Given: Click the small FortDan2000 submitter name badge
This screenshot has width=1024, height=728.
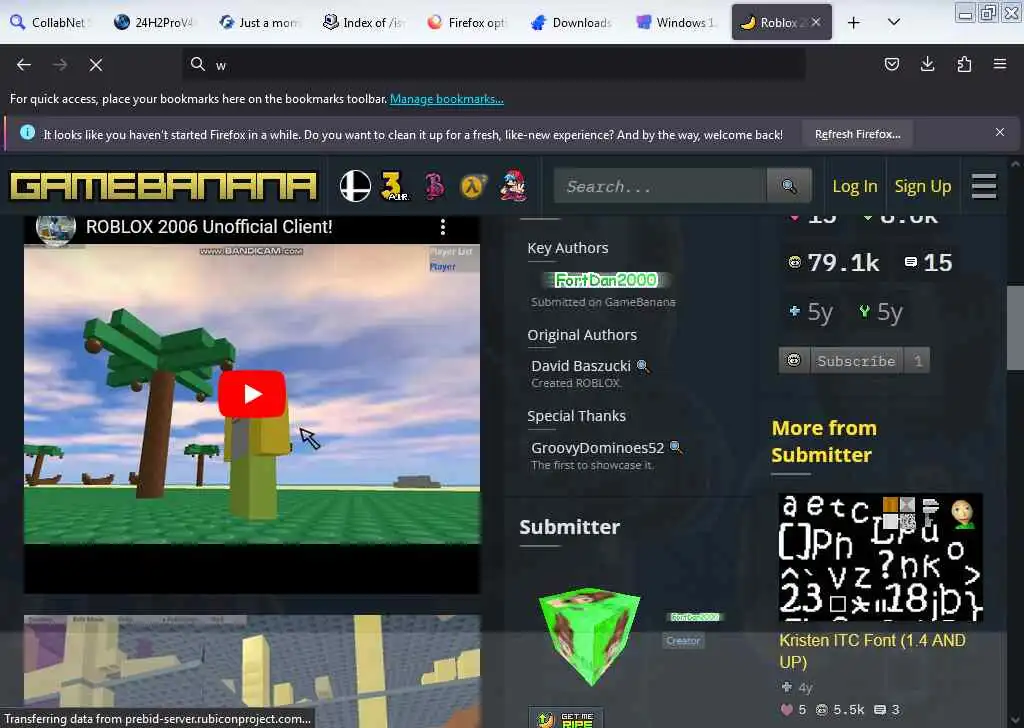Looking at the screenshot, I should pyautogui.click(x=695, y=617).
